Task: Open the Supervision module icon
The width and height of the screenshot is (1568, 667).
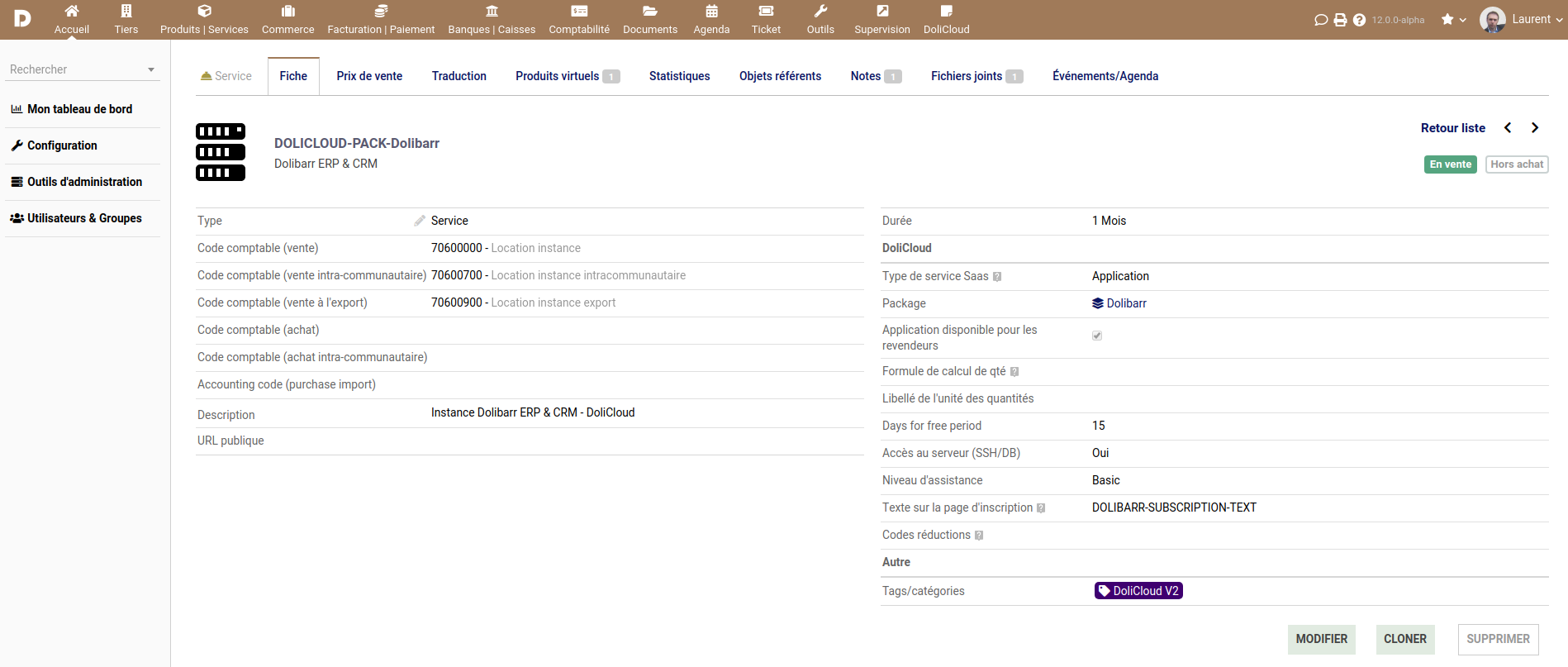Action: tap(882, 11)
